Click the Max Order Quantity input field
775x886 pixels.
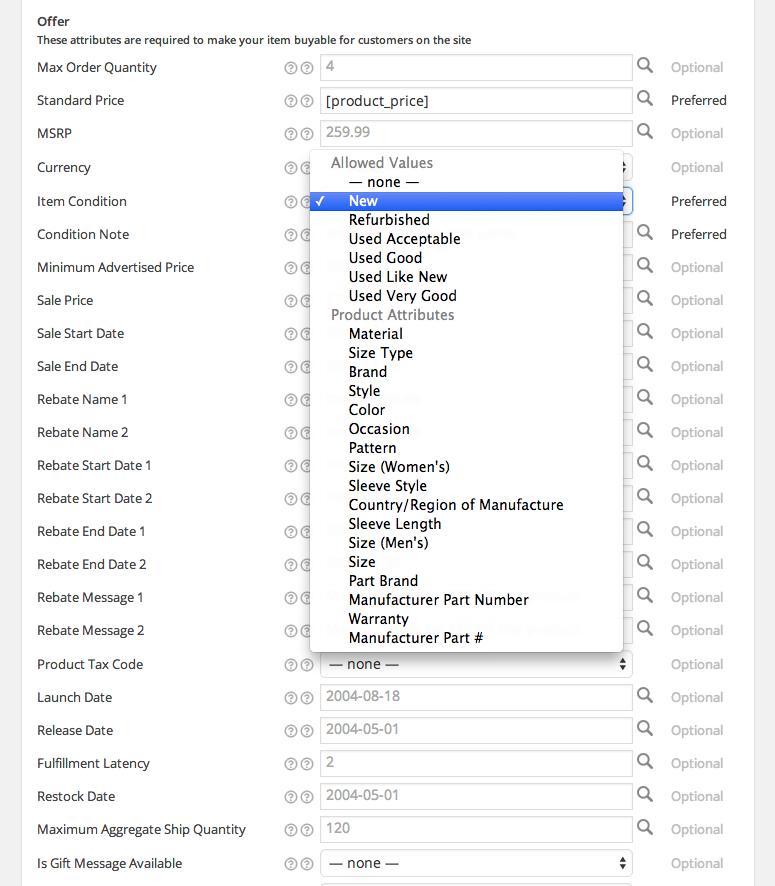[x=476, y=67]
